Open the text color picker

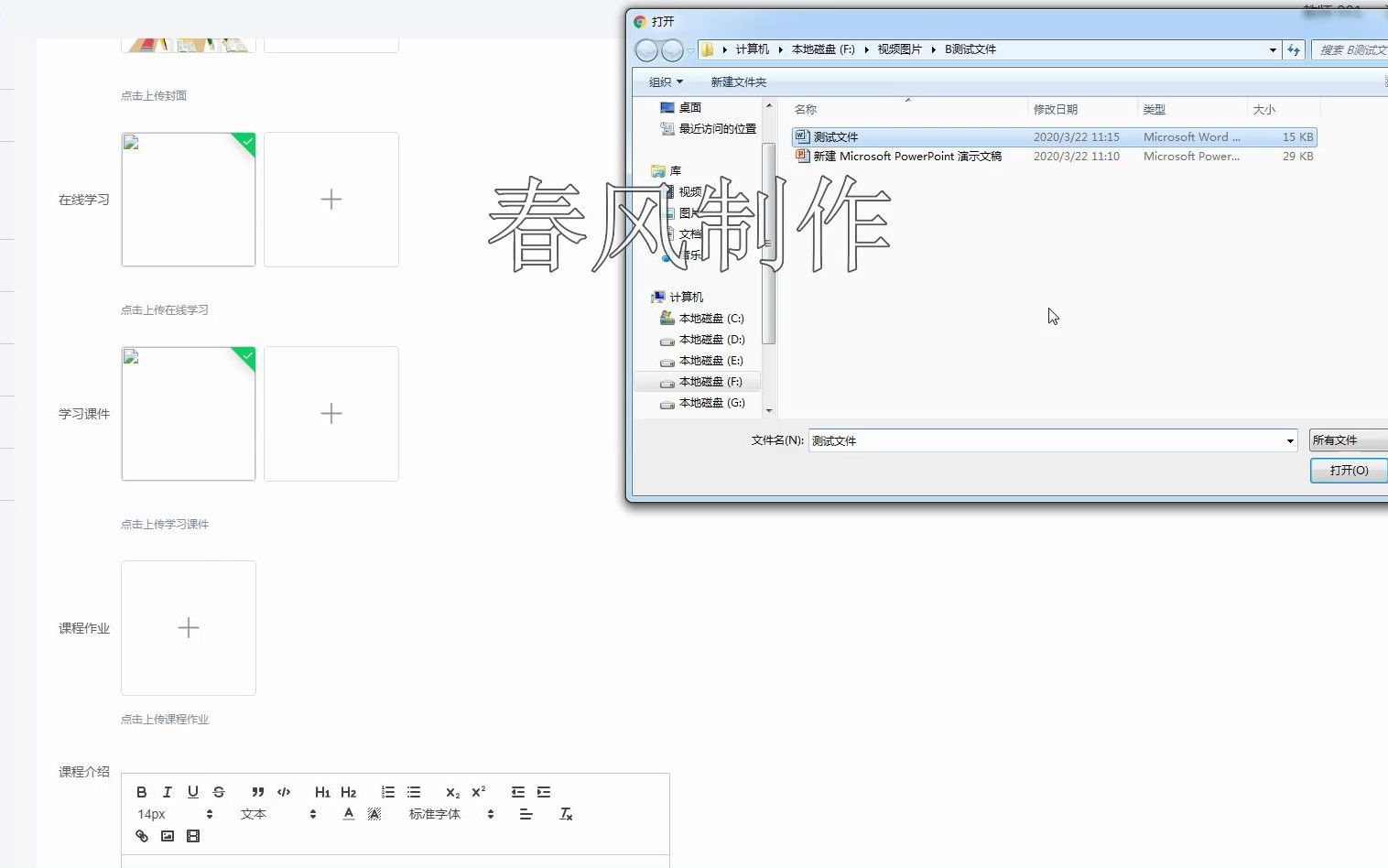pyautogui.click(x=349, y=813)
